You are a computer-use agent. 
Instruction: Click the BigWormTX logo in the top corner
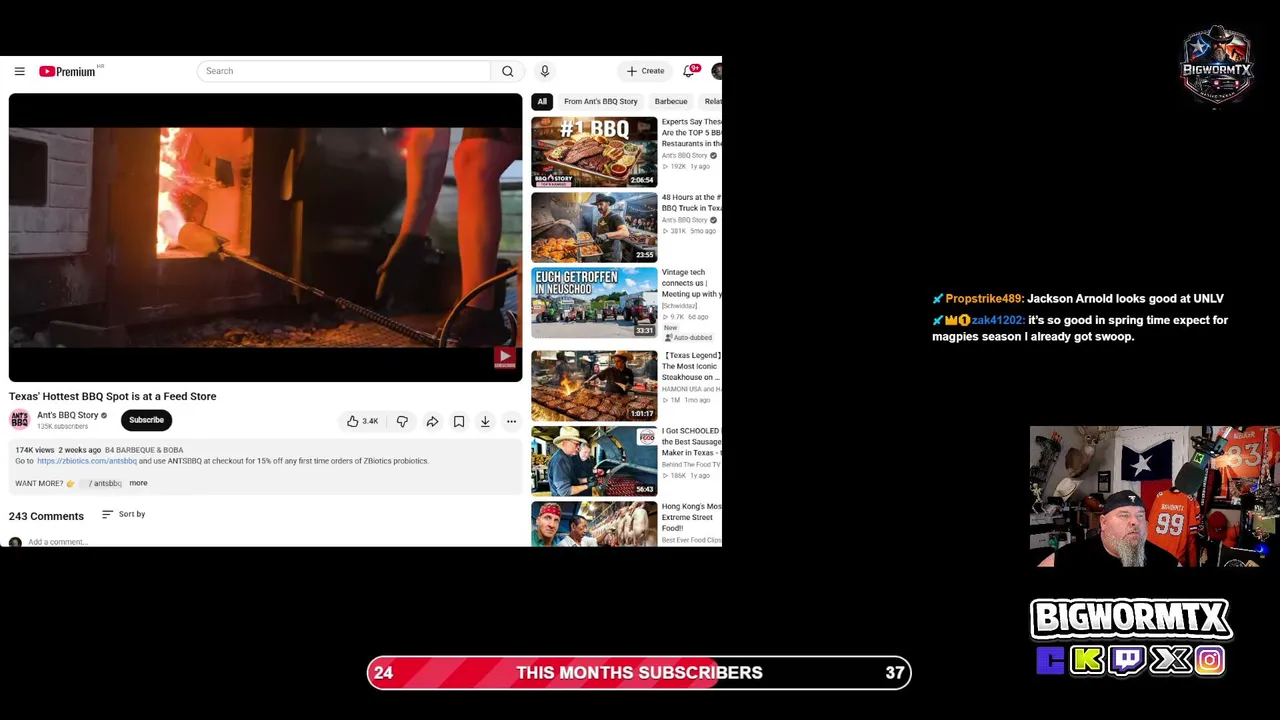(x=1217, y=66)
